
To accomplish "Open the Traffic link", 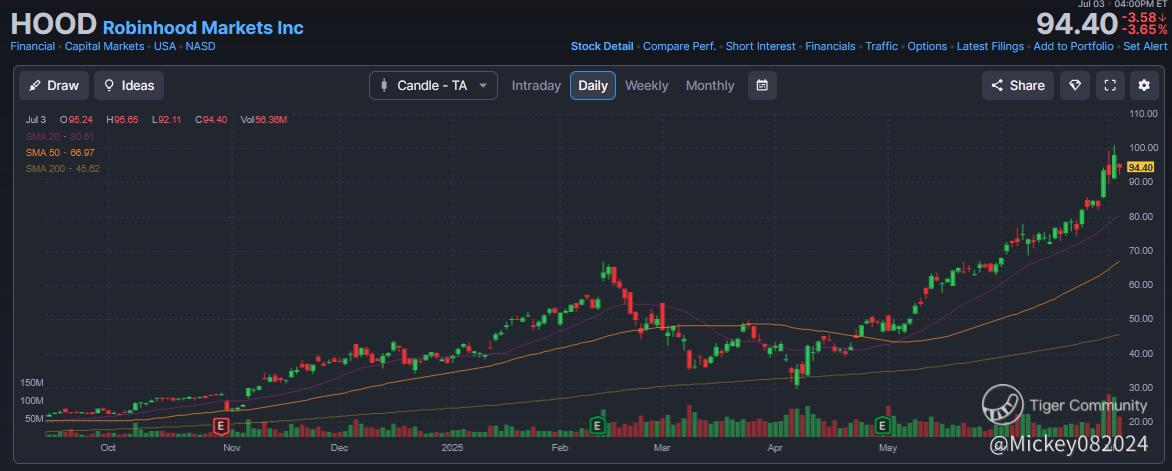I will coord(882,46).
